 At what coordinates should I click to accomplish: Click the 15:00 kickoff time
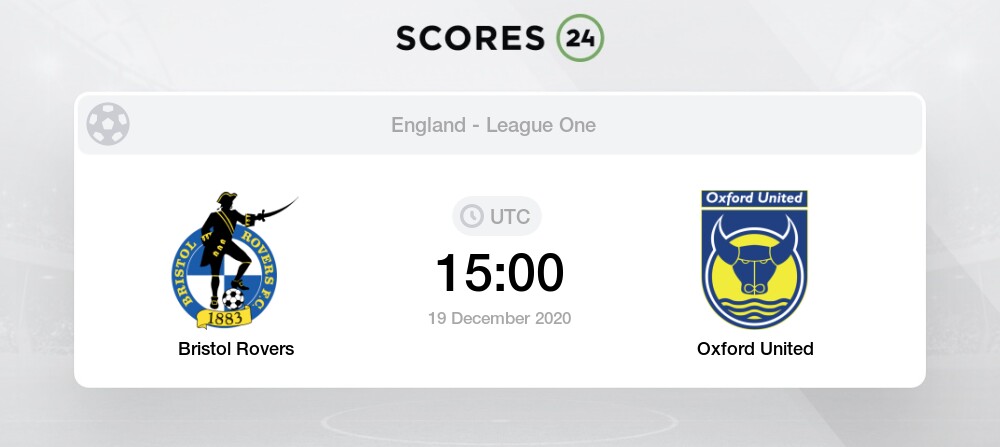tap(499, 273)
